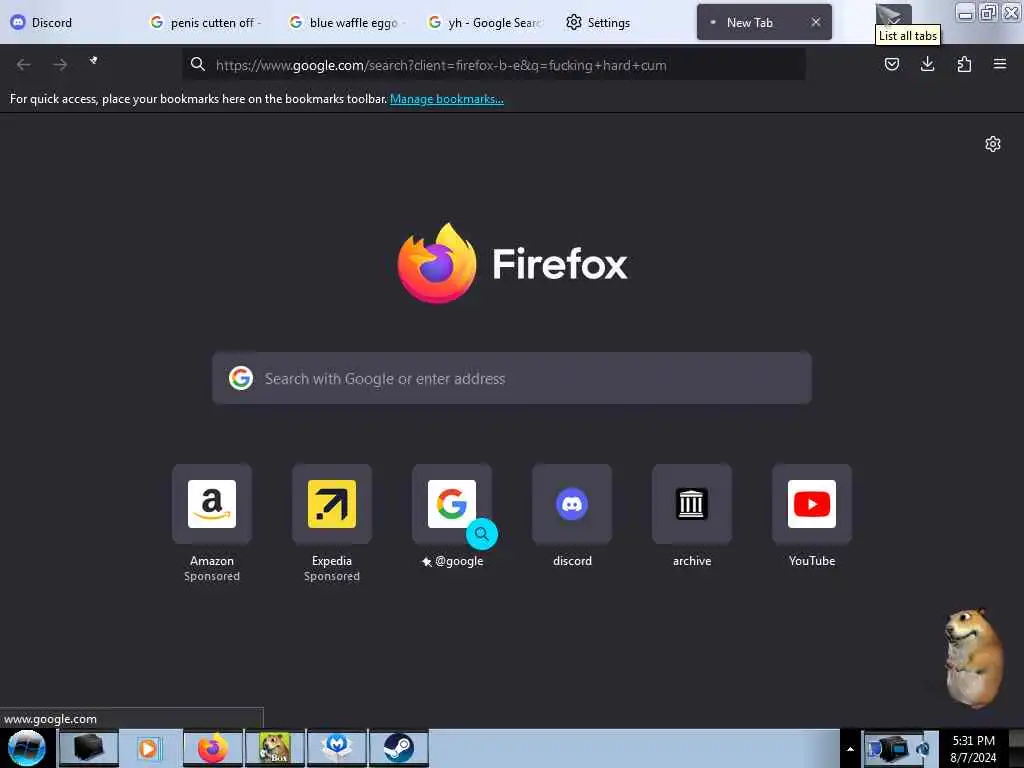The width and height of the screenshot is (1024, 768).
Task: Open new tab page personalize gear
Action: (993, 144)
